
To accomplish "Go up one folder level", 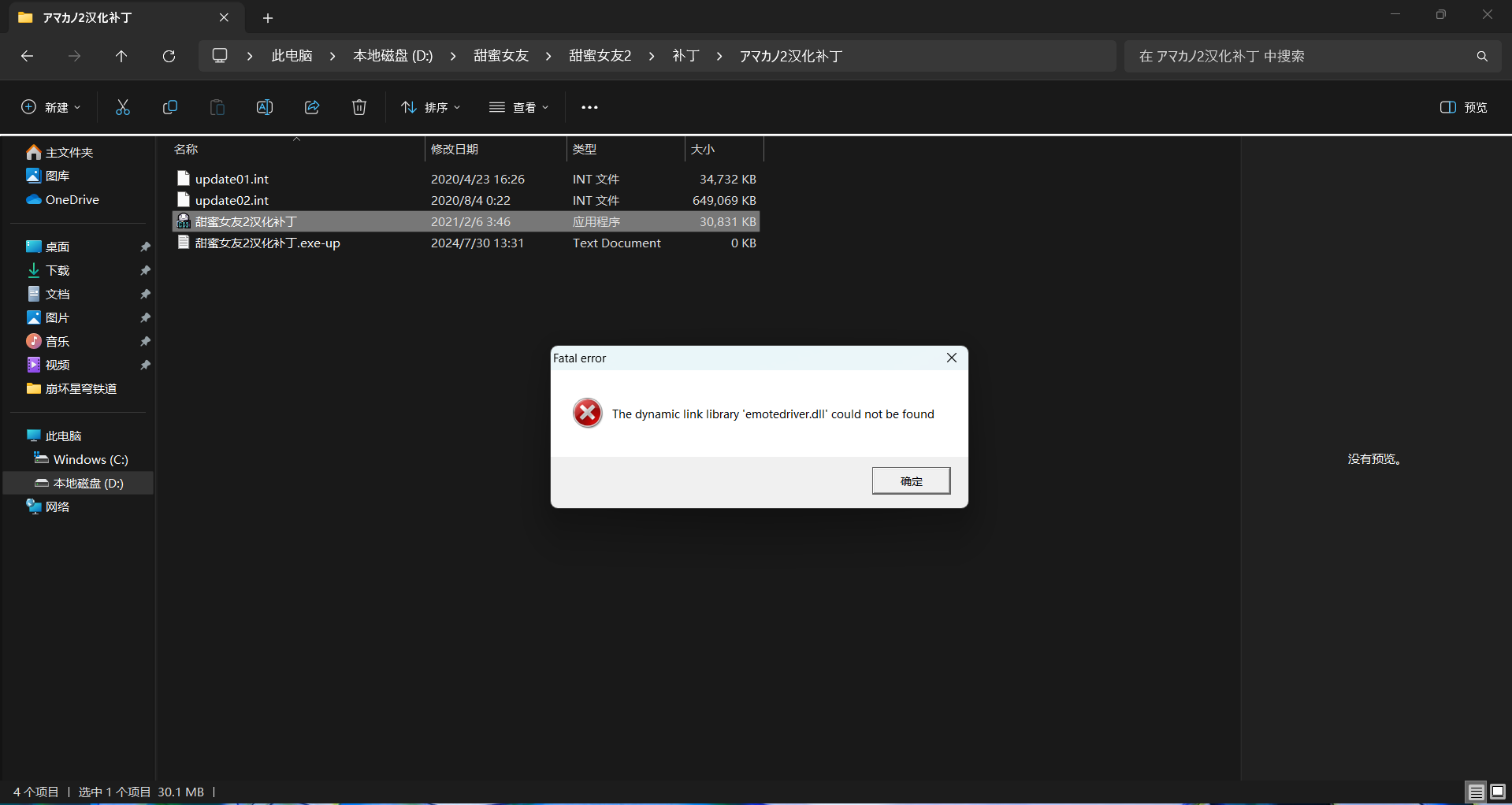I will (x=121, y=56).
